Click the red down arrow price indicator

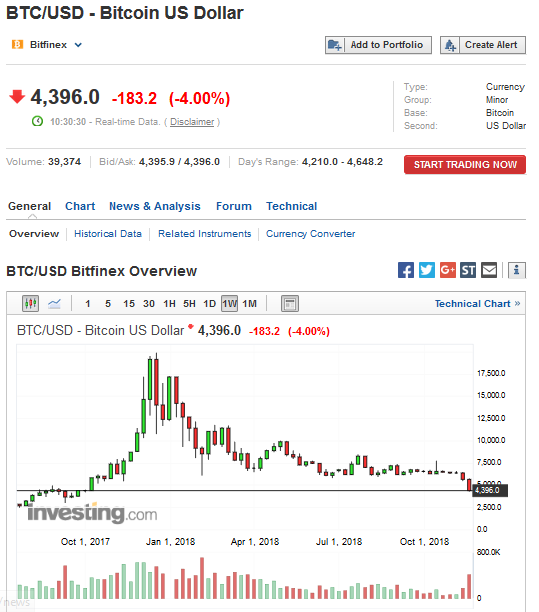pyautogui.click(x=17, y=96)
